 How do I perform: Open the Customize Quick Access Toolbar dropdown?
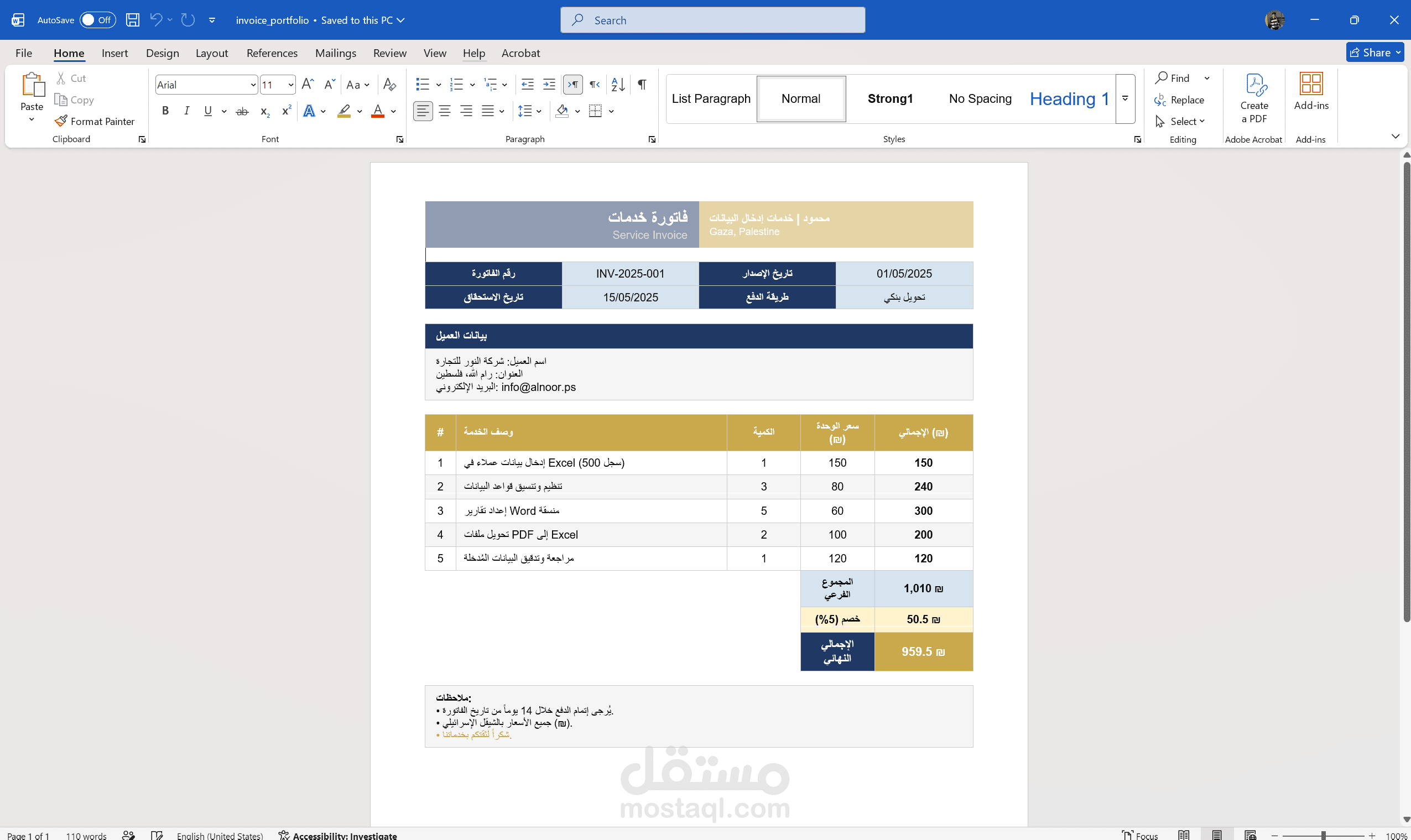212,20
